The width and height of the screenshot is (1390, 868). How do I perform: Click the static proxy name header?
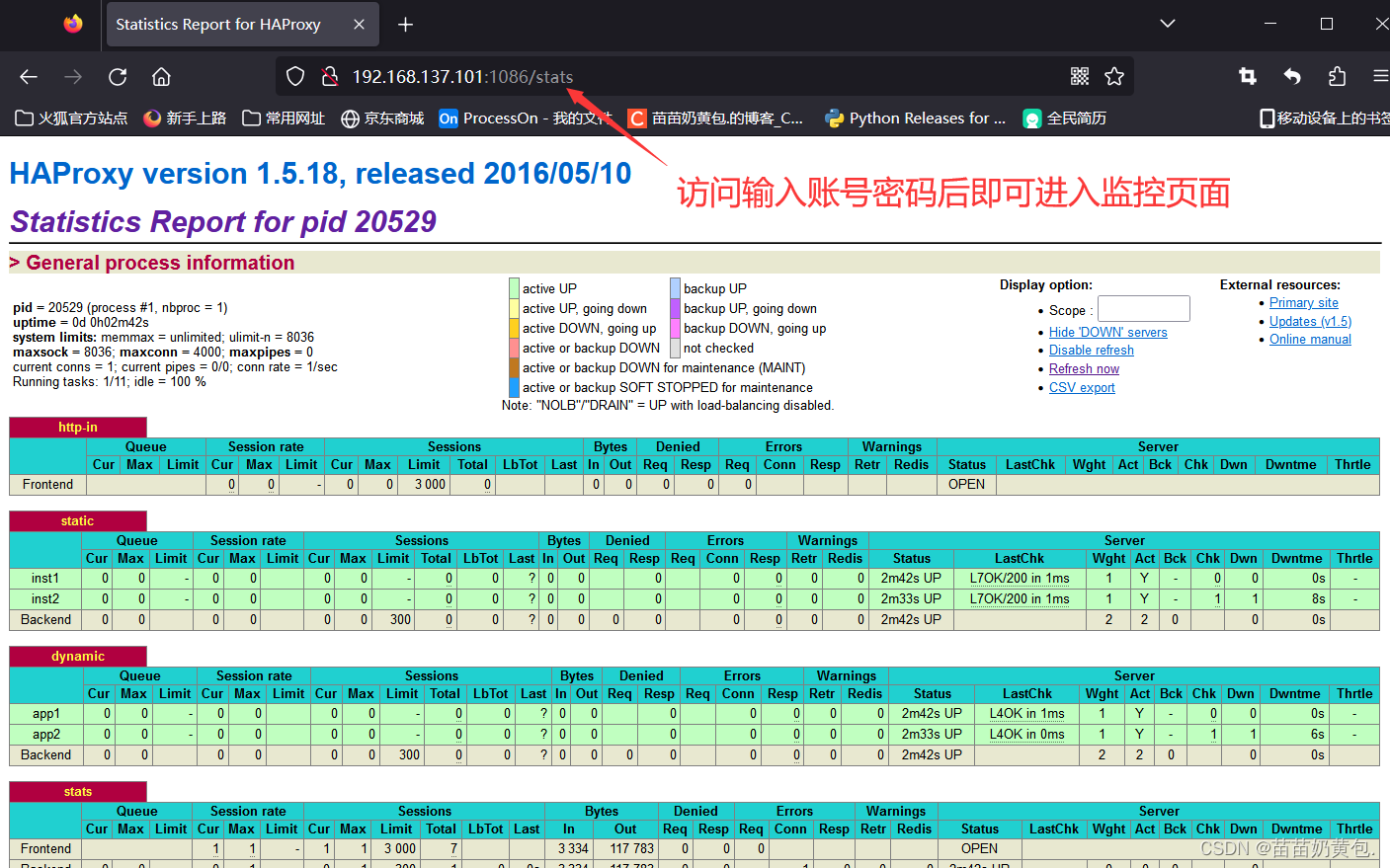click(78, 521)
